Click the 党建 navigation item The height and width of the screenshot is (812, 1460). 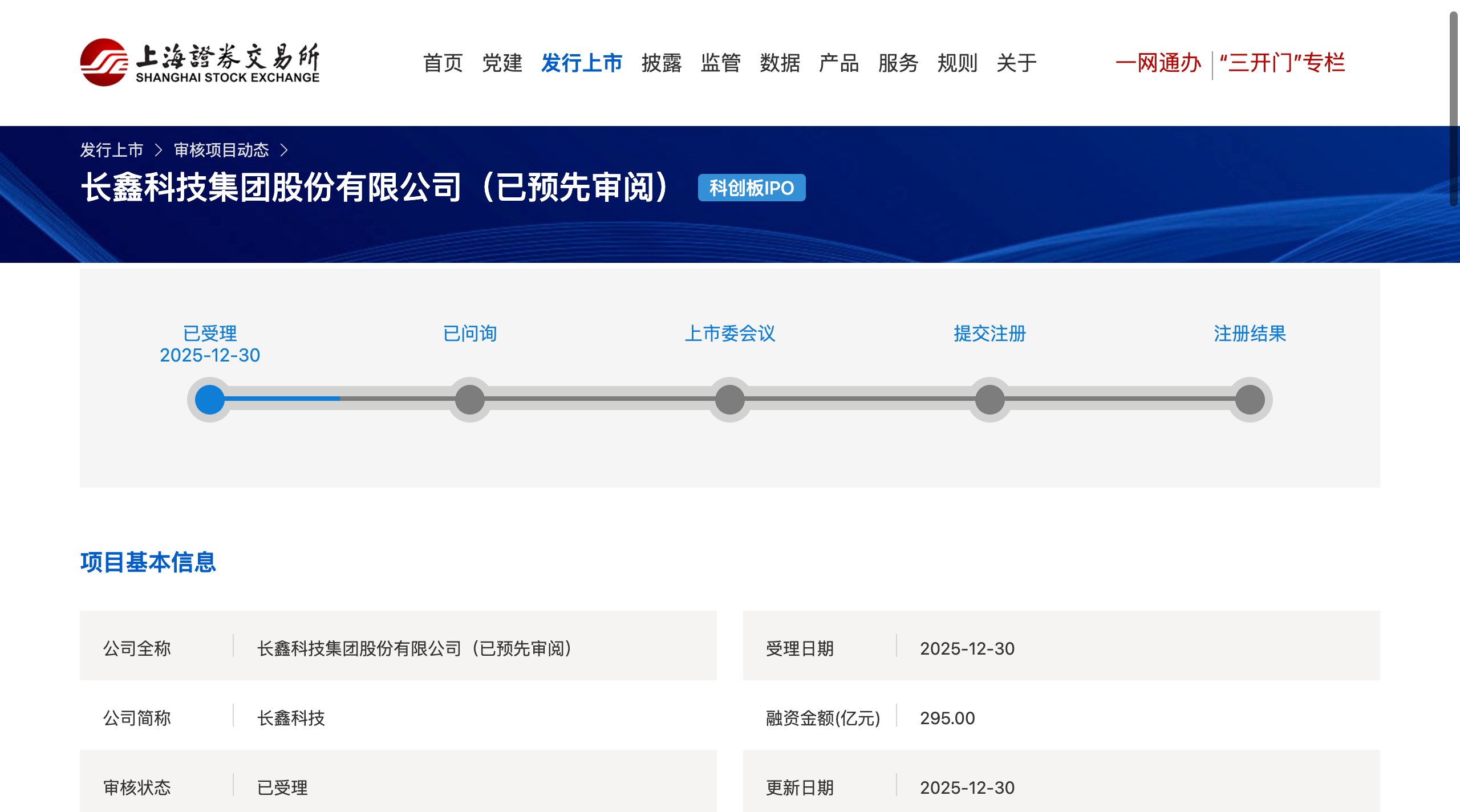502,63
